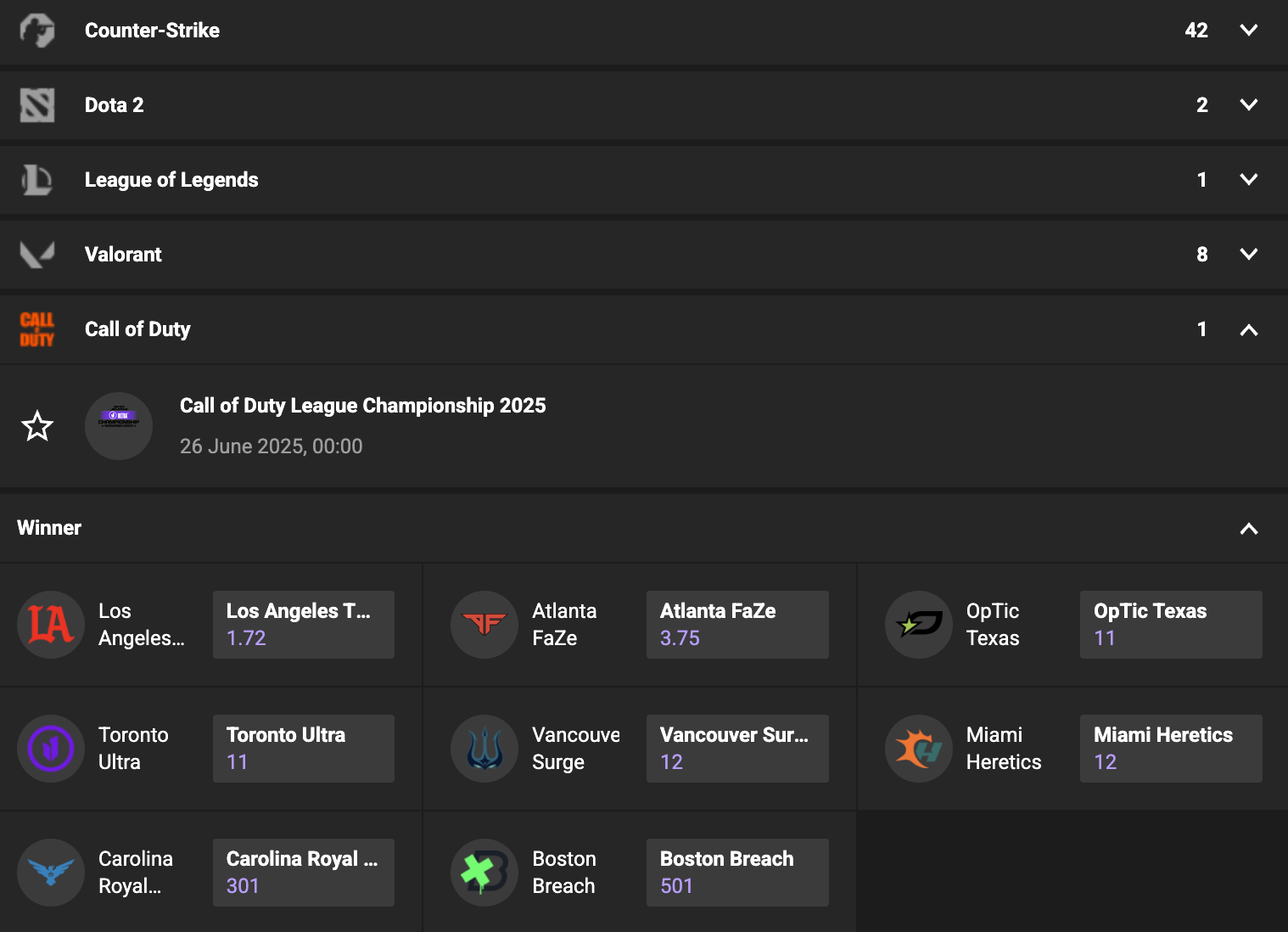Click the Atlanta FaZe team name text

pos(564,625)
